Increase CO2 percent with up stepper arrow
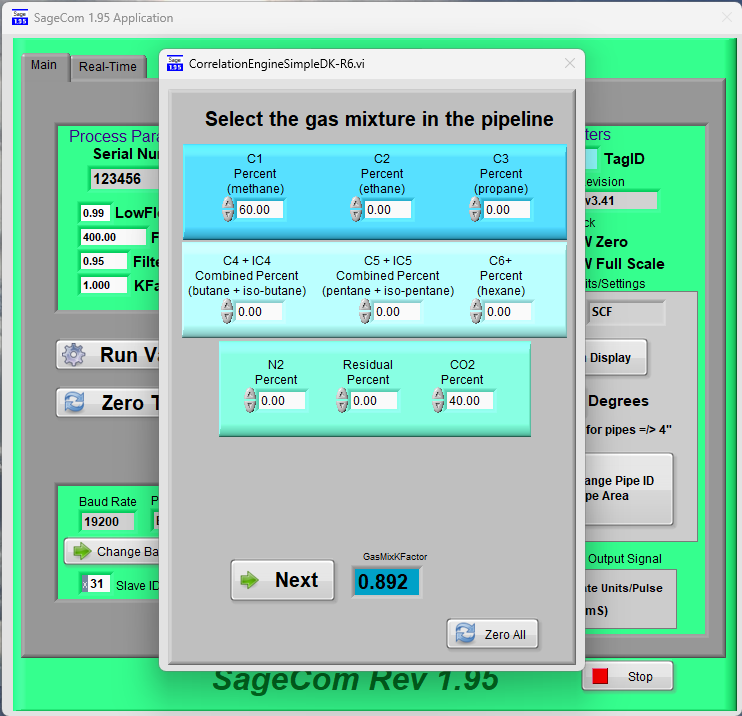The image size is (742, 716). (438, 394)
